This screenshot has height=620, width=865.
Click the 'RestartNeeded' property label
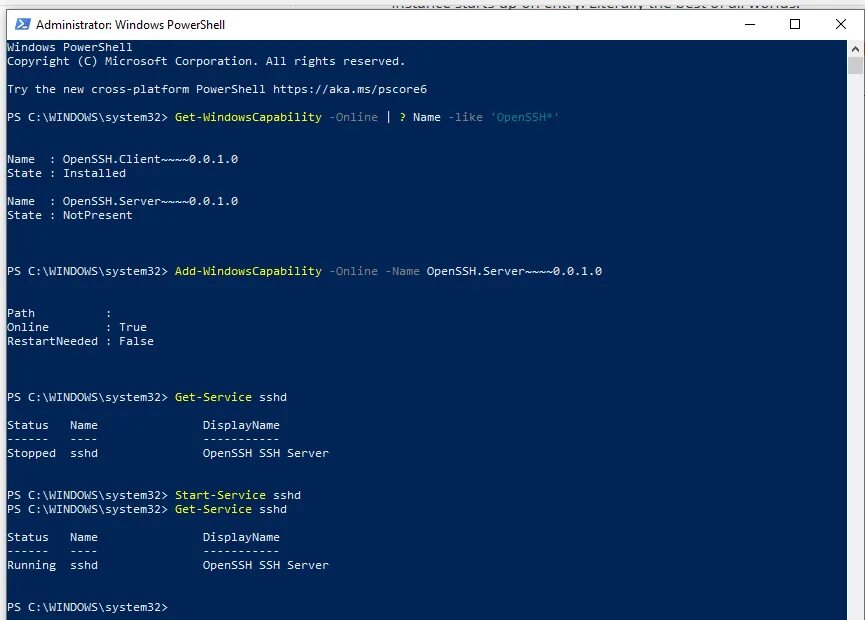52,341
